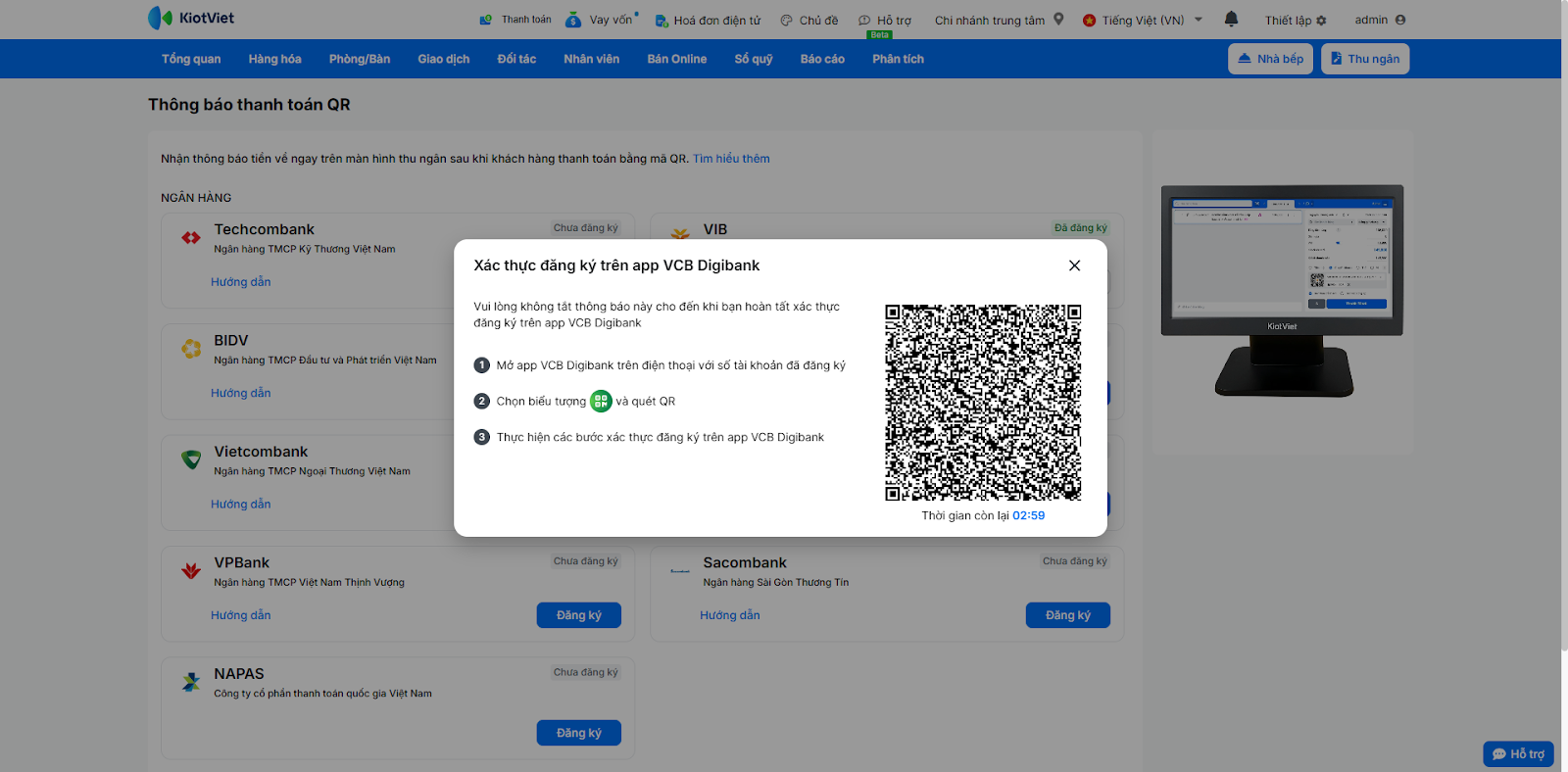Click the Nhà bếp button
The width and height of the screenshot is (1568, 772).
1270,59
